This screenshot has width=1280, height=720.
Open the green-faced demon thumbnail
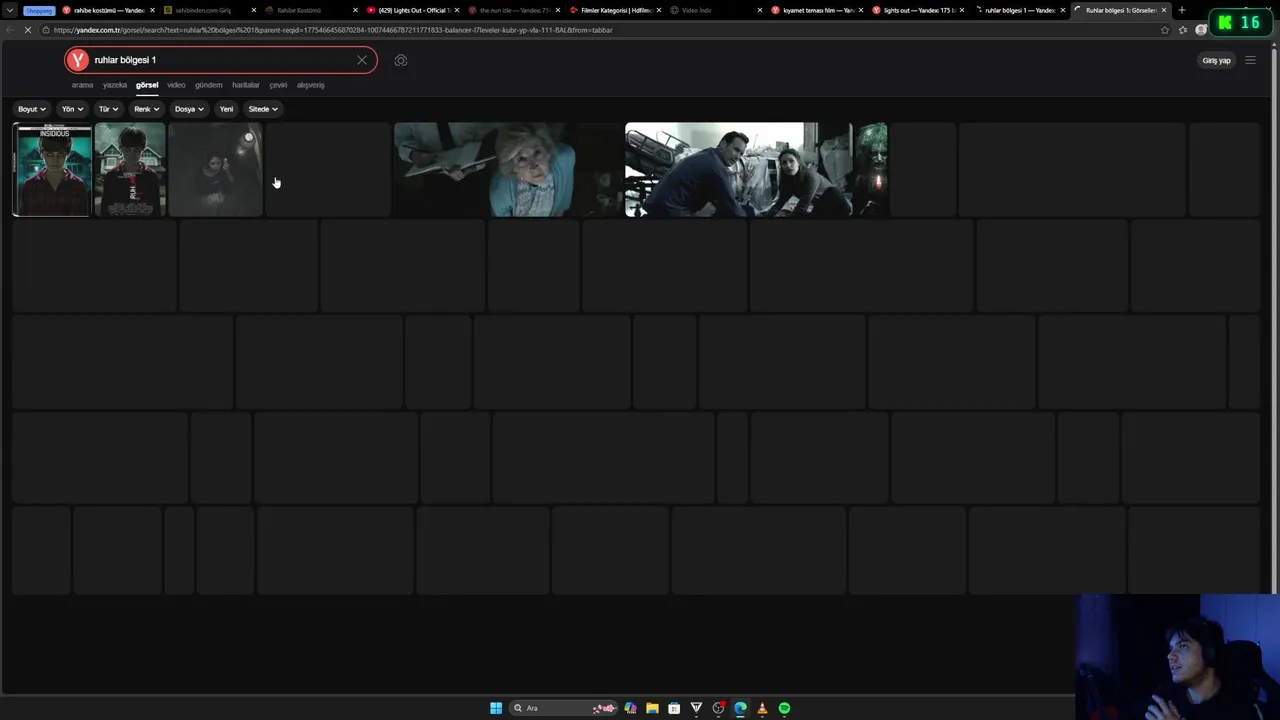(871, 169)
